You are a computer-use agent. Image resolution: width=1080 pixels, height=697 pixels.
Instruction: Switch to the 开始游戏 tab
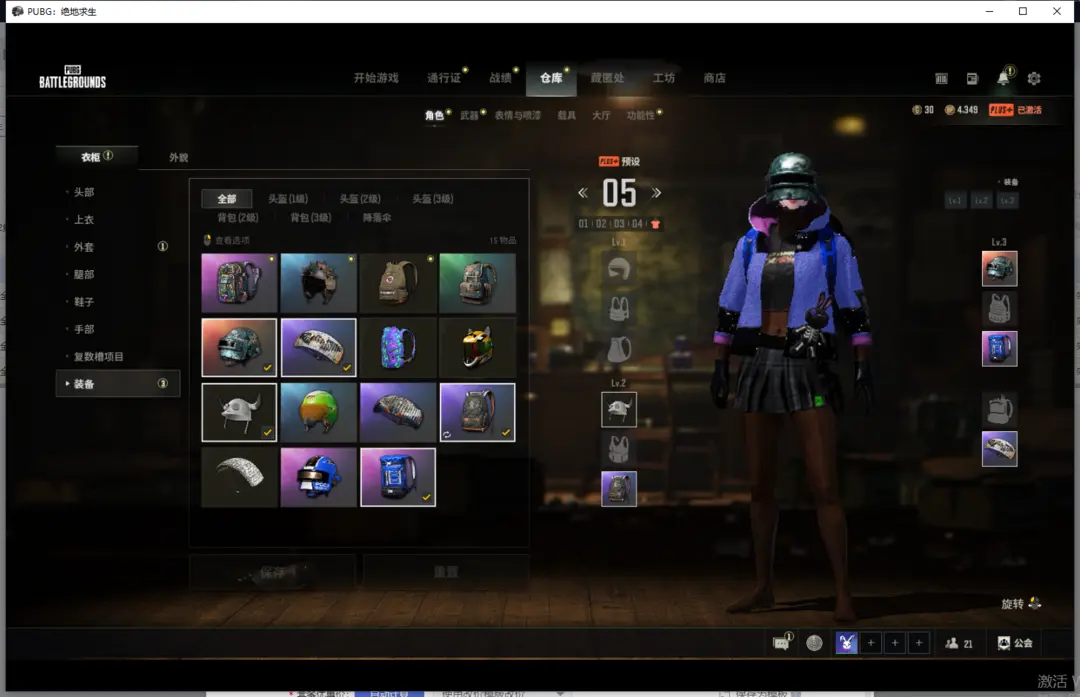tap(376, 78)
